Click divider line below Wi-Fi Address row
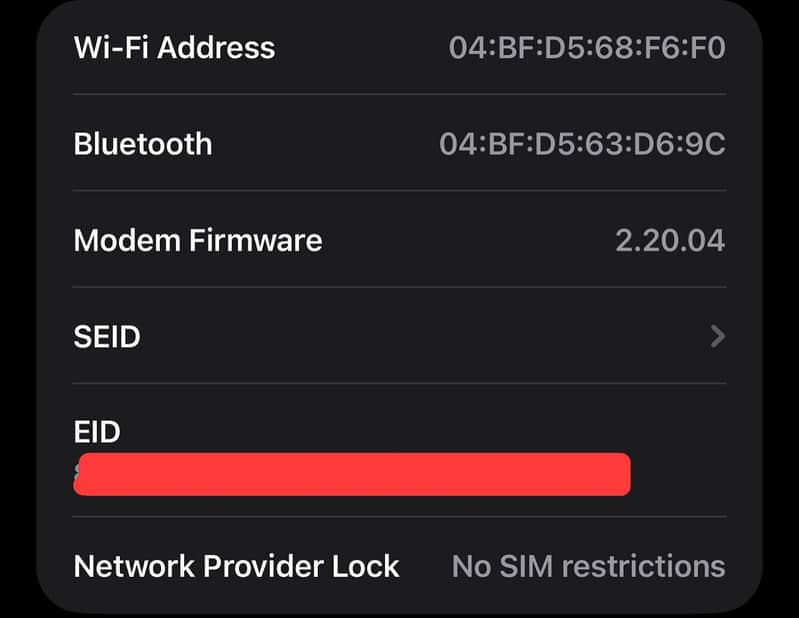This screenshot has width=799, height=618. click(400, 95)
